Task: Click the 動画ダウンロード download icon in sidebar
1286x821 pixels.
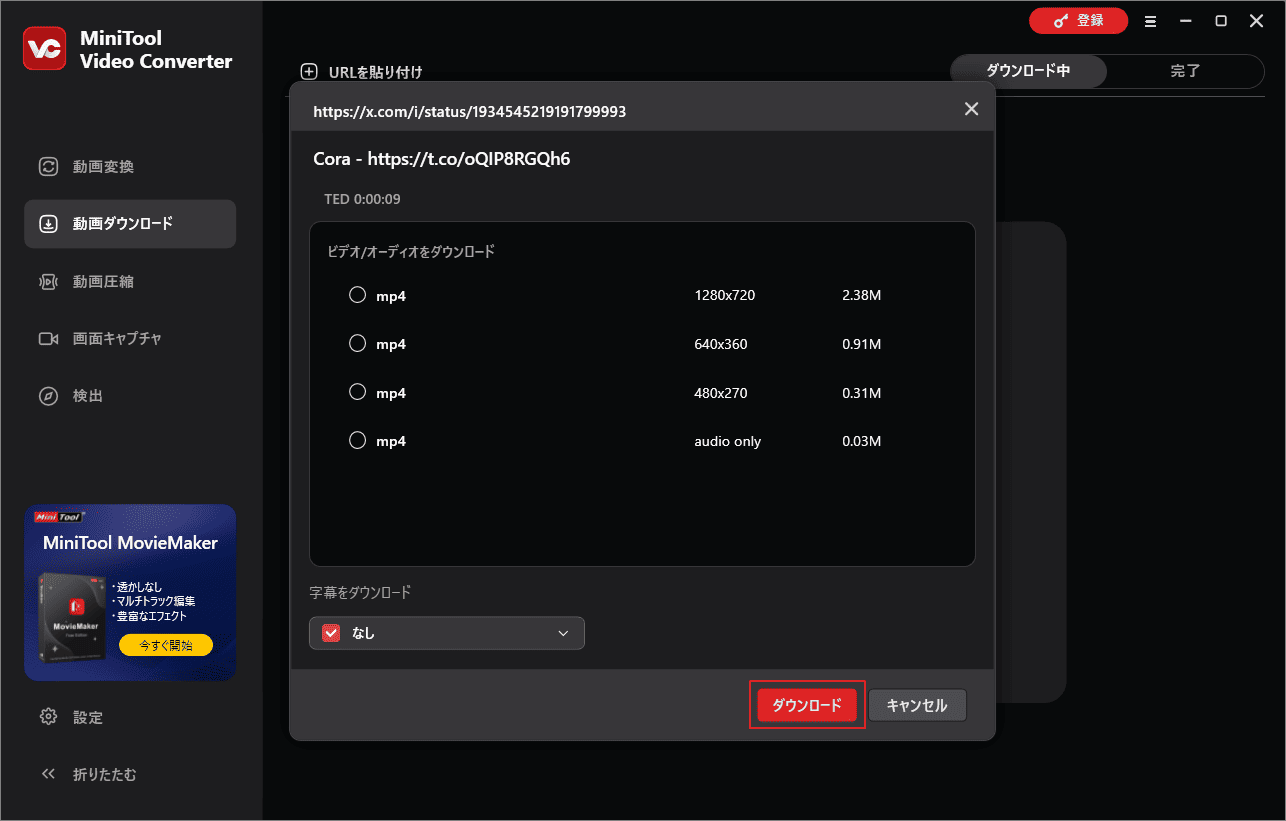Action: [x=48, y=224]
